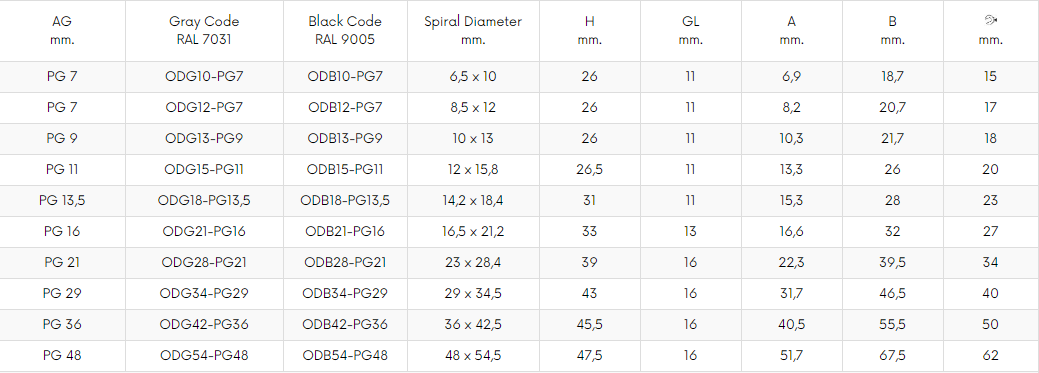Click the ODG54-PG48 code cell

click(204, 355)
